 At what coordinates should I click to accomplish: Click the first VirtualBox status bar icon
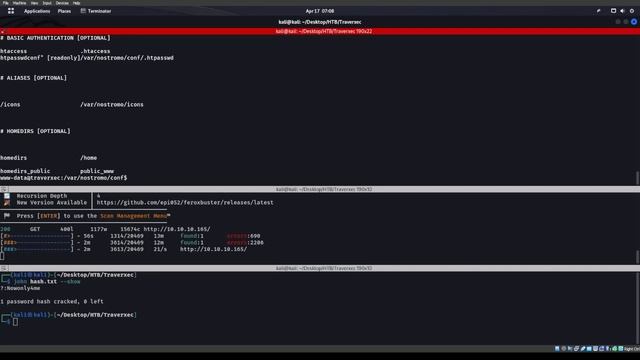[557, 349]
